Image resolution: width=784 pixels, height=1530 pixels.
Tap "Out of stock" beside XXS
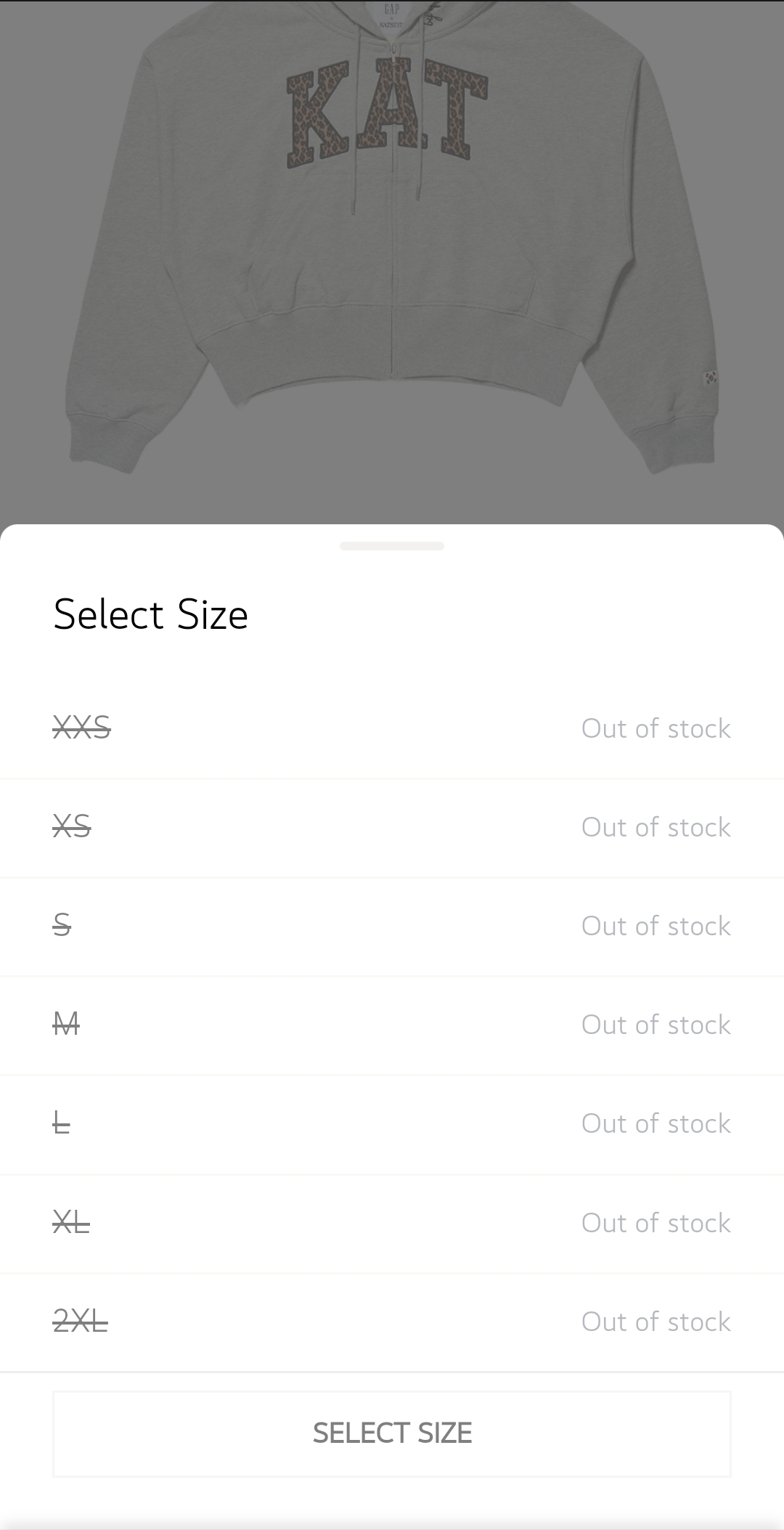click(656, 728)
